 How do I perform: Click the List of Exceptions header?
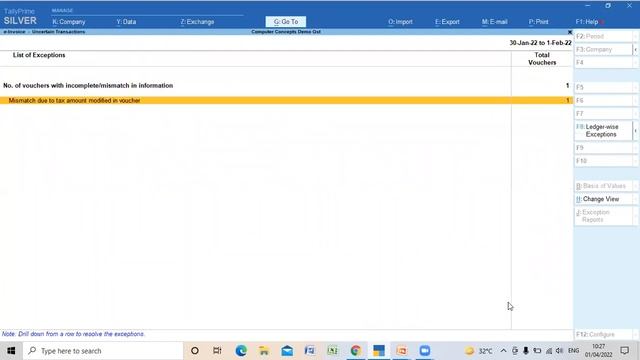[39, 55]
